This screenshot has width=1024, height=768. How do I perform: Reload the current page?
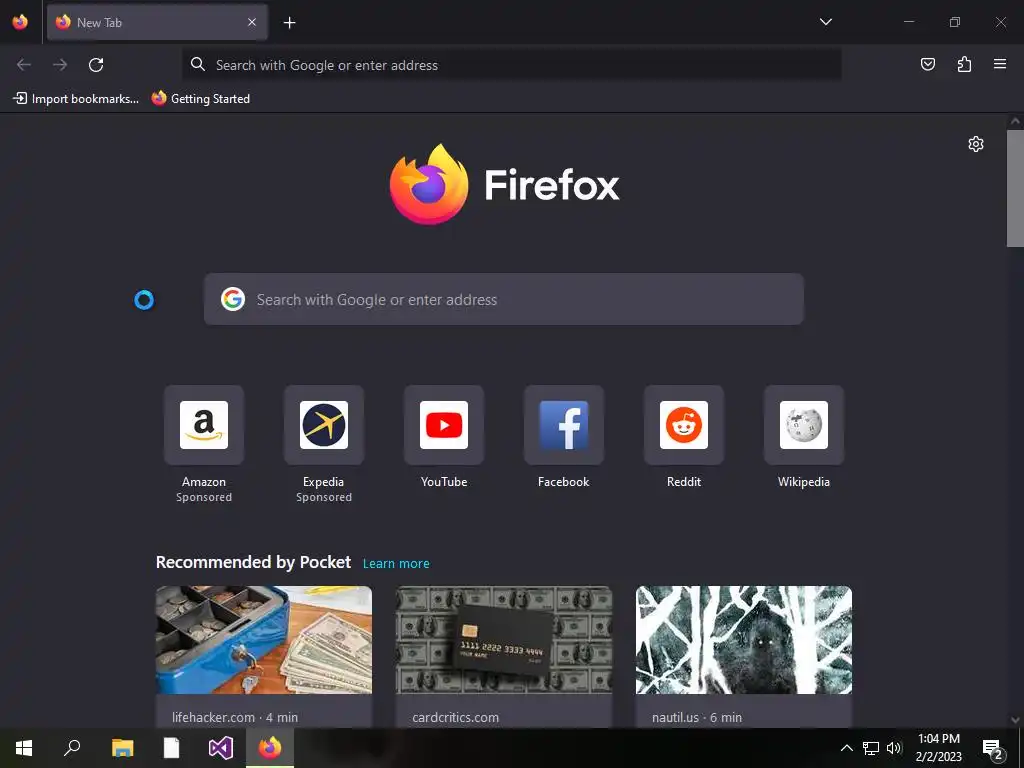click(x=96, y=65)
